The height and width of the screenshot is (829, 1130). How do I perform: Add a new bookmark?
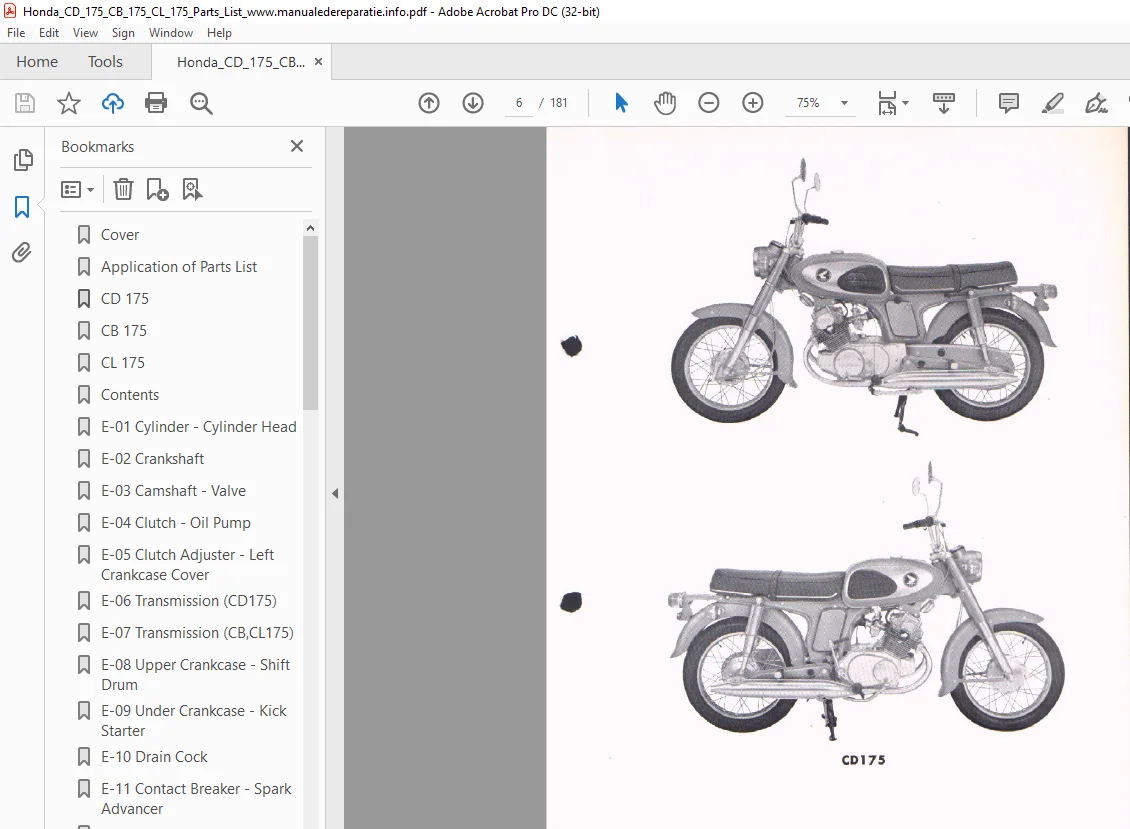[157, 190]
